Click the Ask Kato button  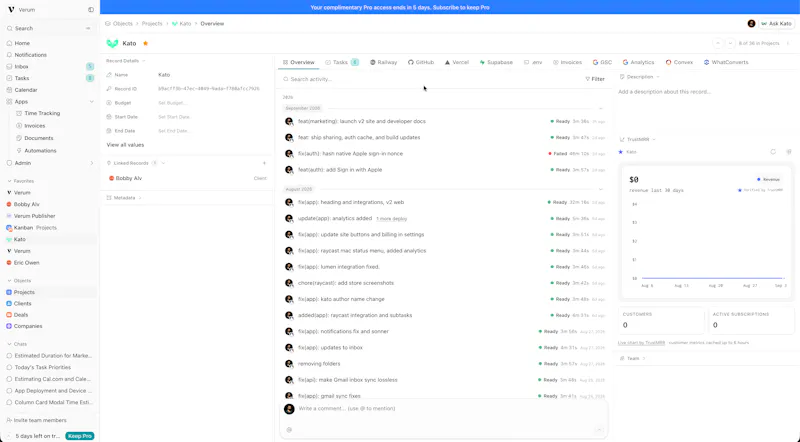point(777,23)
